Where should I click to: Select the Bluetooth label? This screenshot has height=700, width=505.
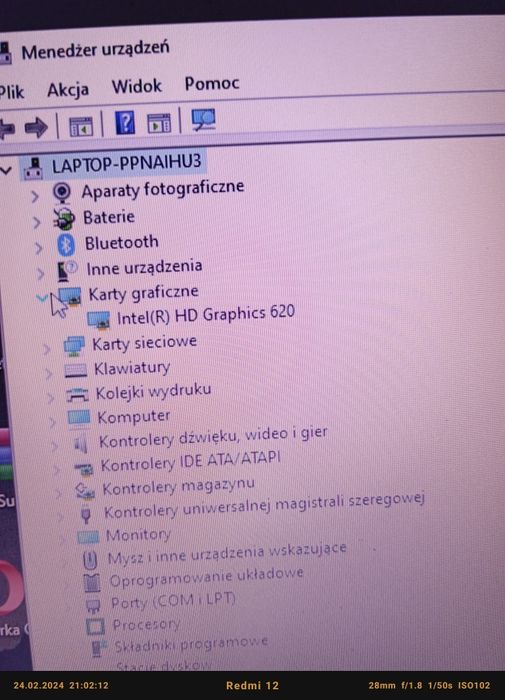click(x=122, y=242)
